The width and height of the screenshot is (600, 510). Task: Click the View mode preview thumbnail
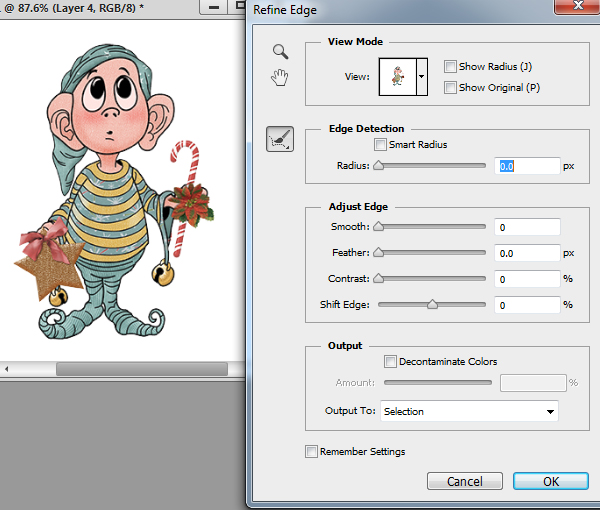[397, 76]
